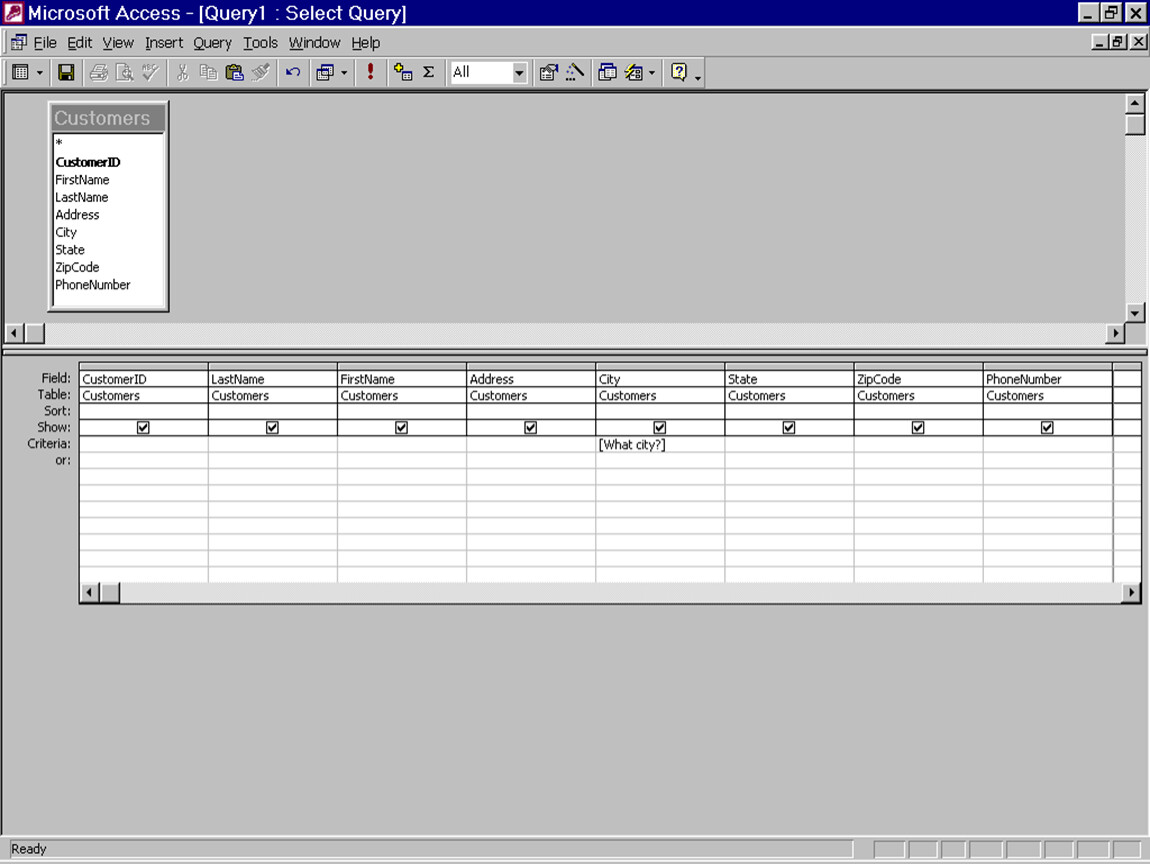
Task: Open the View menu
Action: click(117, 43)
